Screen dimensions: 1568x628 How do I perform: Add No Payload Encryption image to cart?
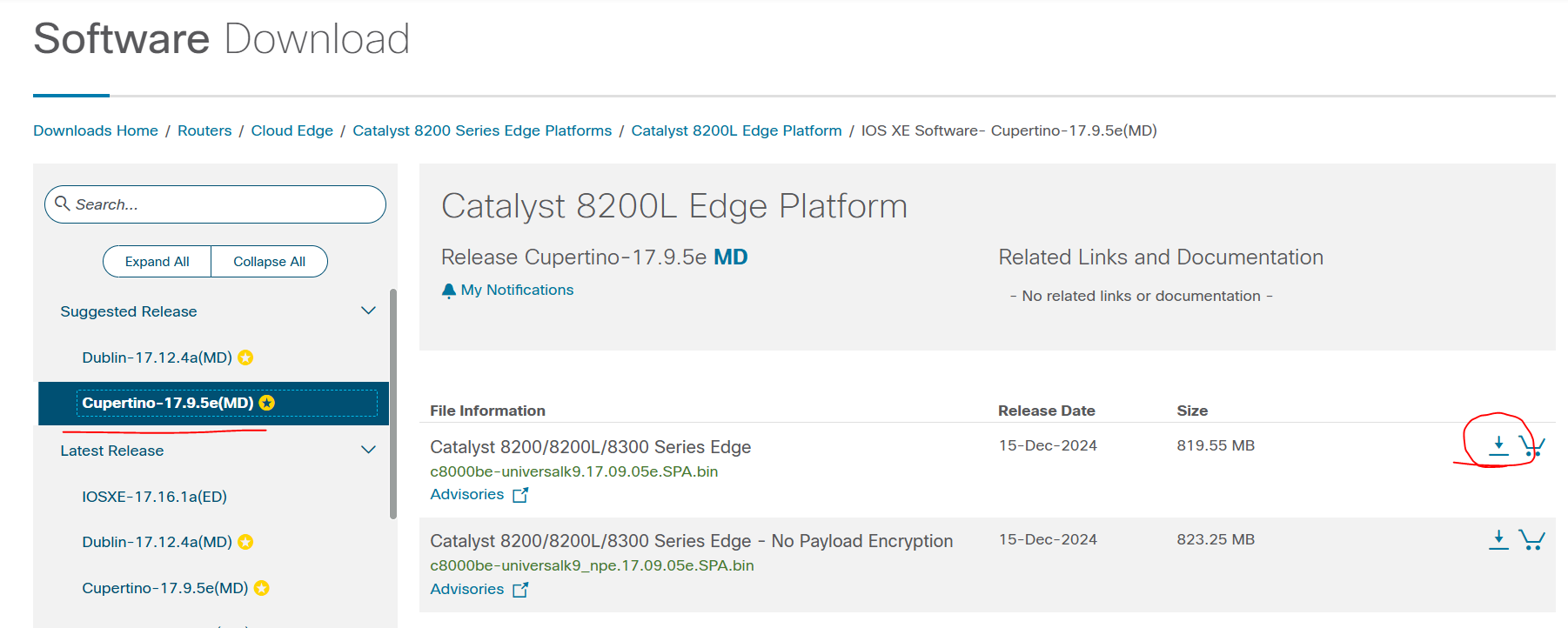click(1531, 540)
